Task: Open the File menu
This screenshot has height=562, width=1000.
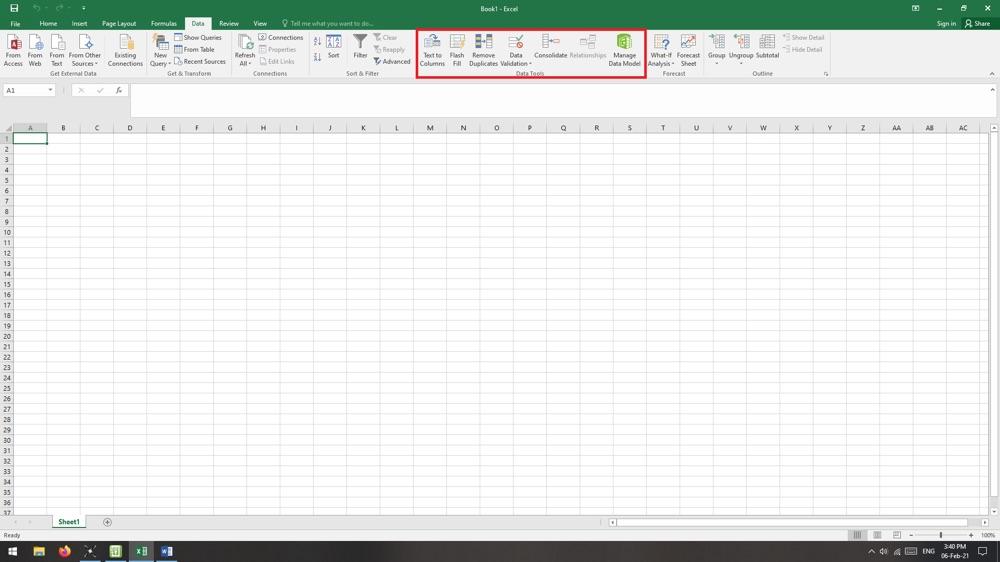Action: tap(15, 23)
